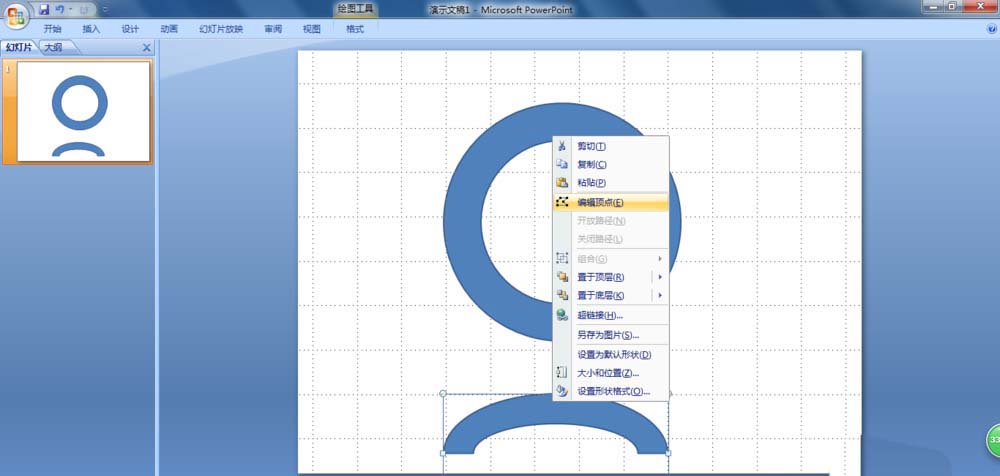Open the 格式 drawing tools tab

click(x=355, y=29)
